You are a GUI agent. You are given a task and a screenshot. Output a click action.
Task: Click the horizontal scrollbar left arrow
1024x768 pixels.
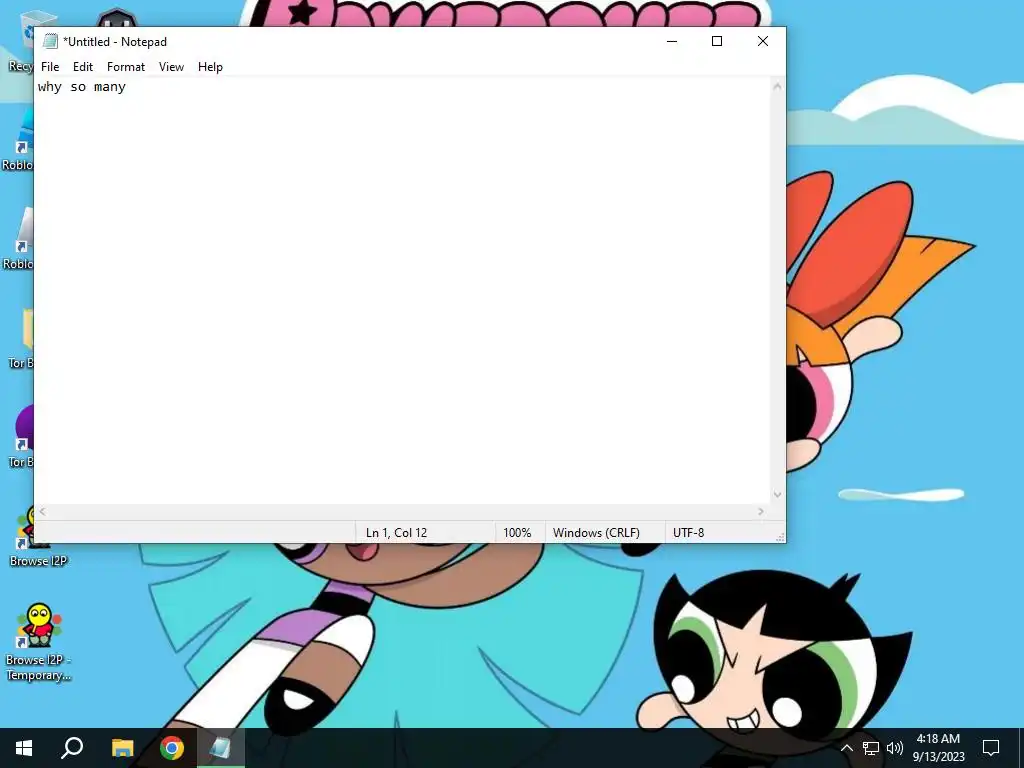pos(42,512)
